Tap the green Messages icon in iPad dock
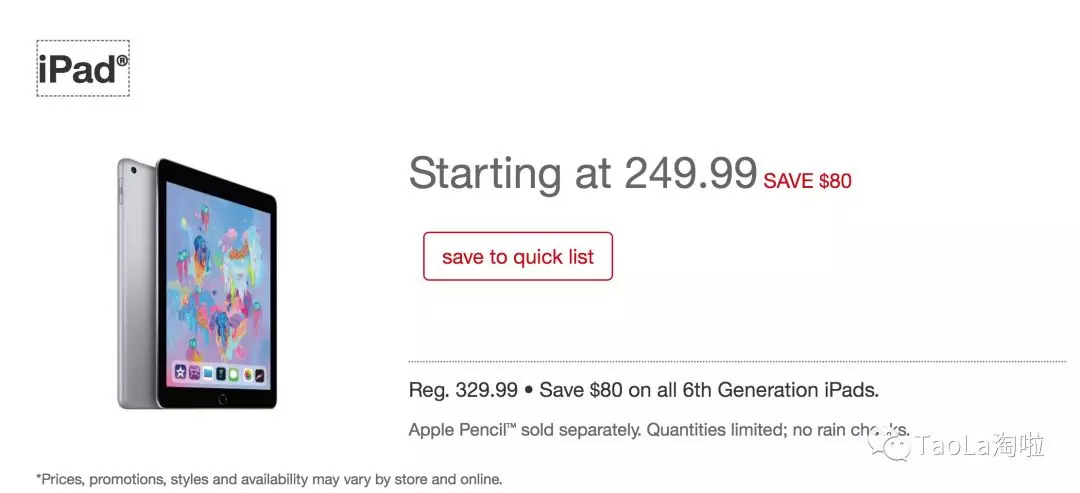 (x=232, y=374)
